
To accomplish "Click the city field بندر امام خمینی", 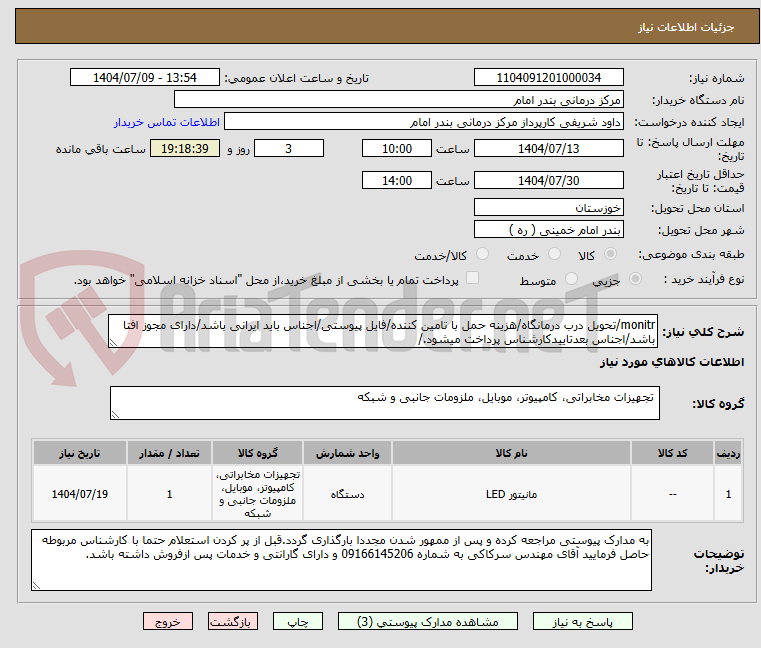I will [548, 229].
